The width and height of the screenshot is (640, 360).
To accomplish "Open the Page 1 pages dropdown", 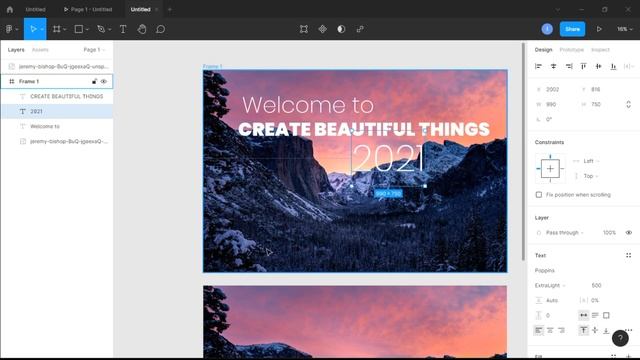I will (x=94, y=50).
